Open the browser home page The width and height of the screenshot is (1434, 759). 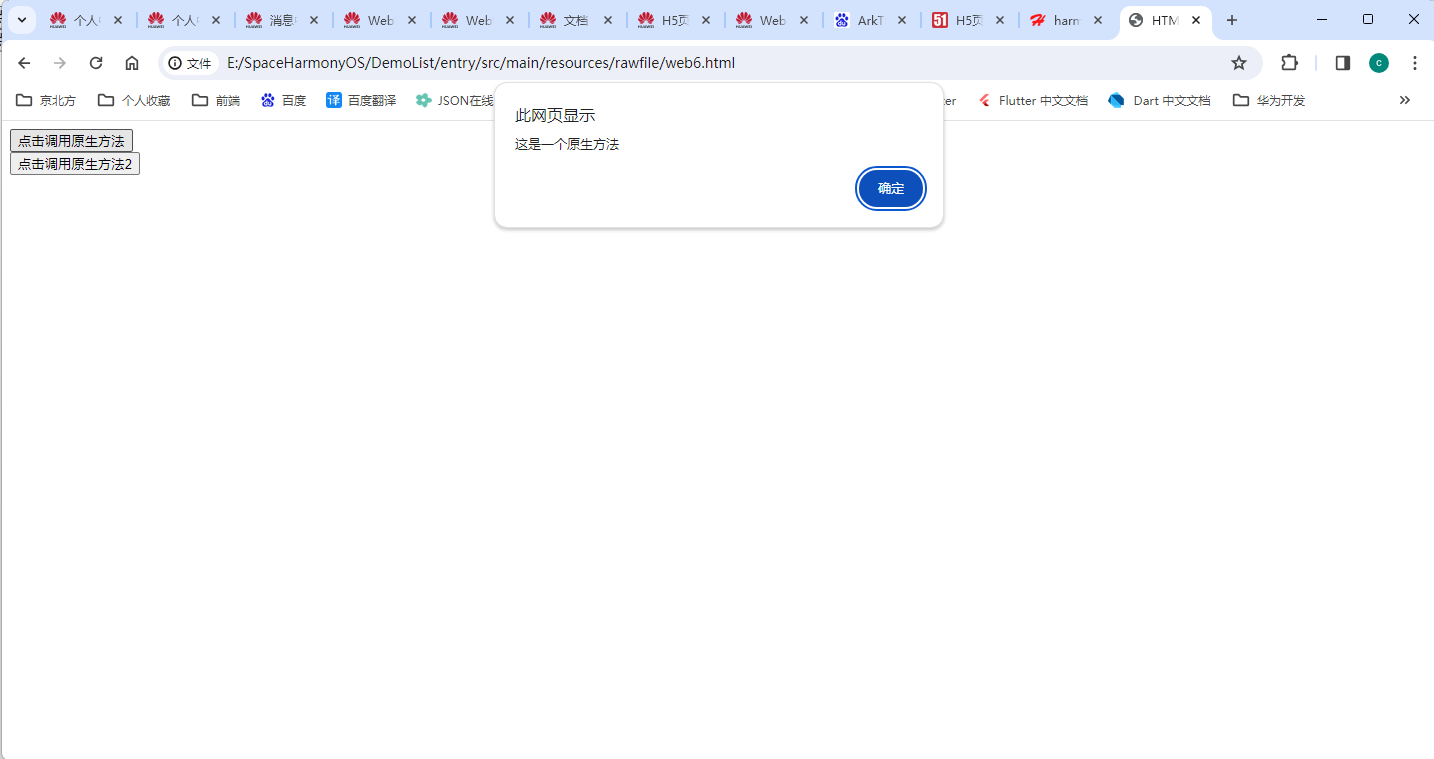(132, 63)
